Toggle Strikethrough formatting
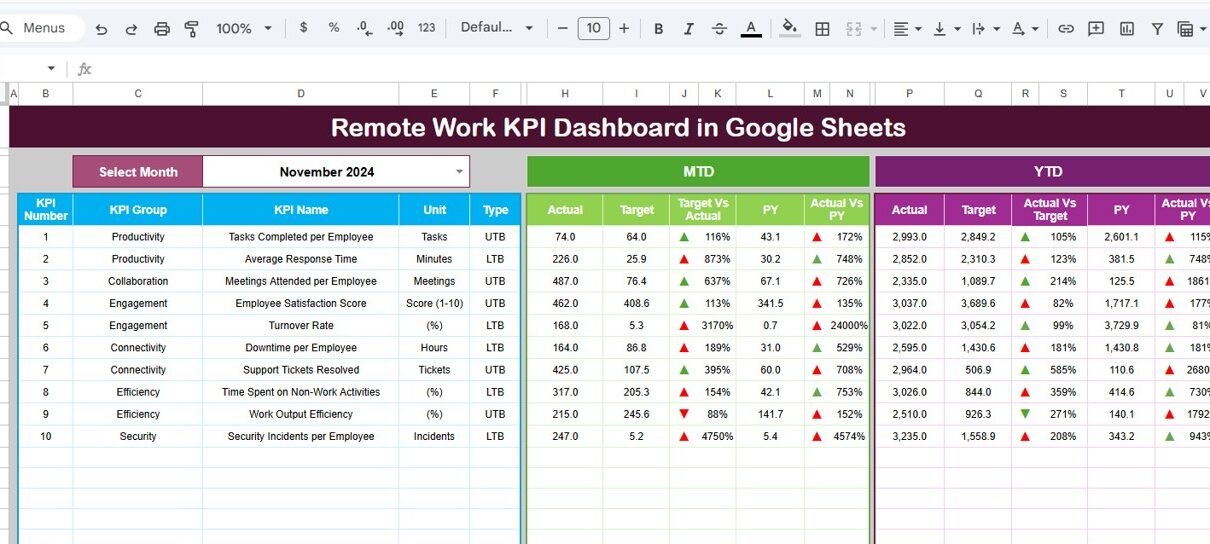 click(x=719, y=29)
